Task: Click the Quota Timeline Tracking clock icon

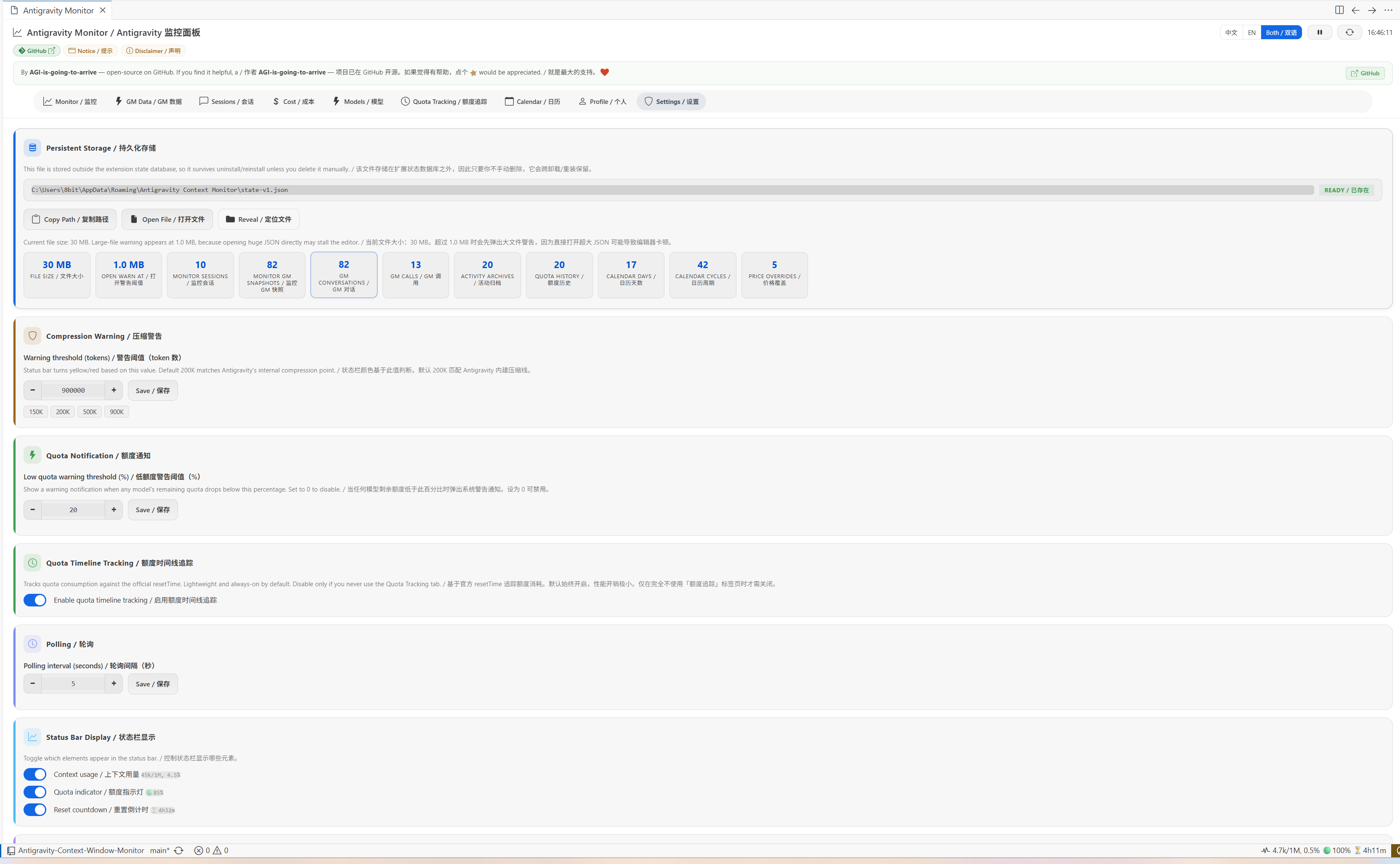Action: [32, 563]
